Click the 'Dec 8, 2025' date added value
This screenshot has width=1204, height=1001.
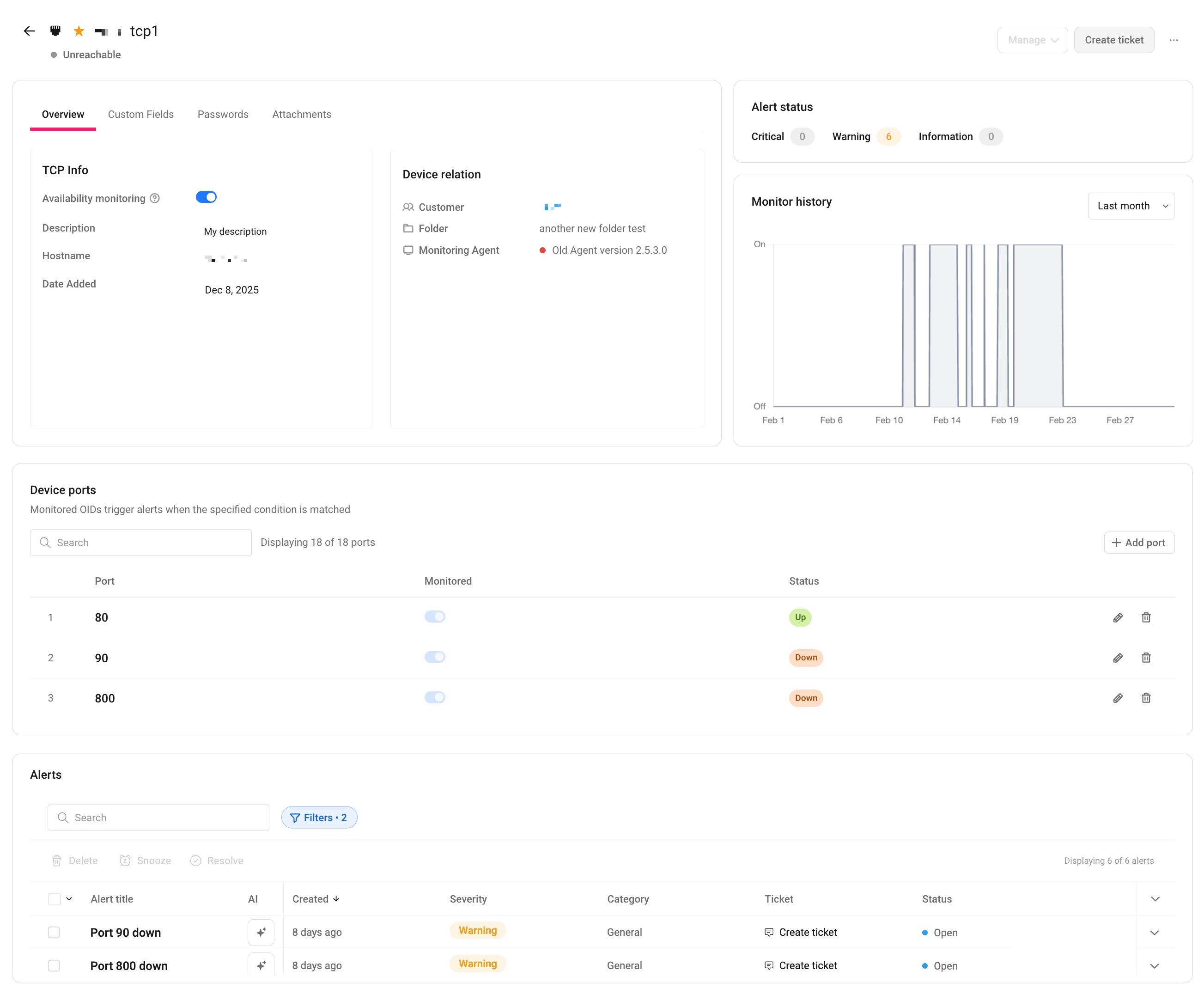(x=231, y=290)
